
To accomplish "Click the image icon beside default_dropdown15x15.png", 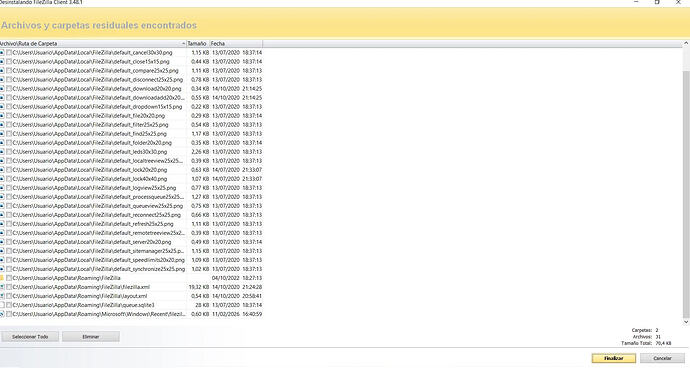I will pos(2,107).
